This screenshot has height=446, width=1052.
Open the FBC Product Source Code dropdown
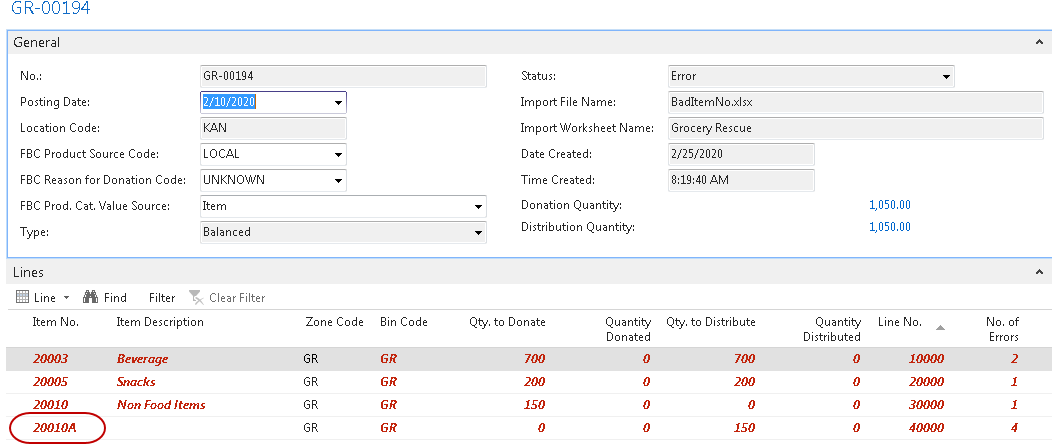click(x=338, y=154)
